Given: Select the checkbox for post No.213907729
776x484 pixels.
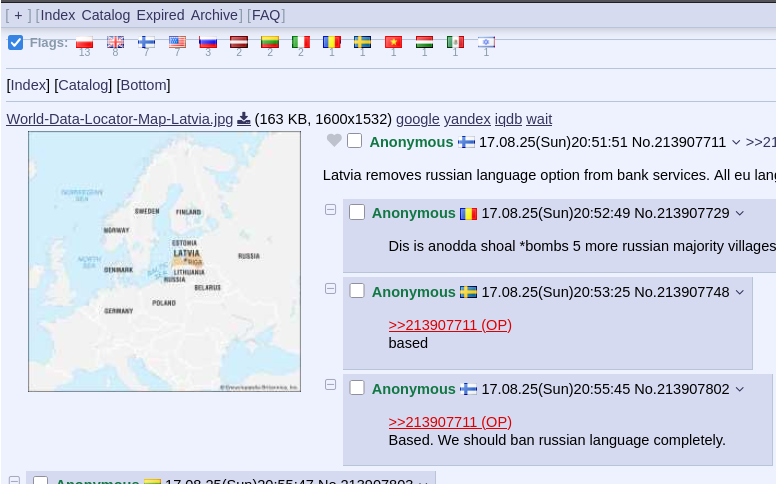Looking at the screenshot, I should point(357,212).
